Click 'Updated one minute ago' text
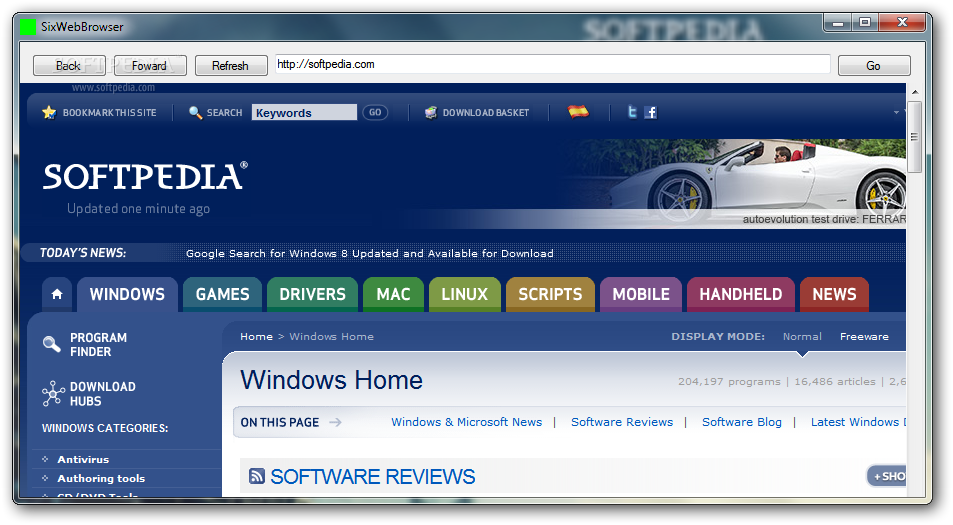 (x=139, y=209)
